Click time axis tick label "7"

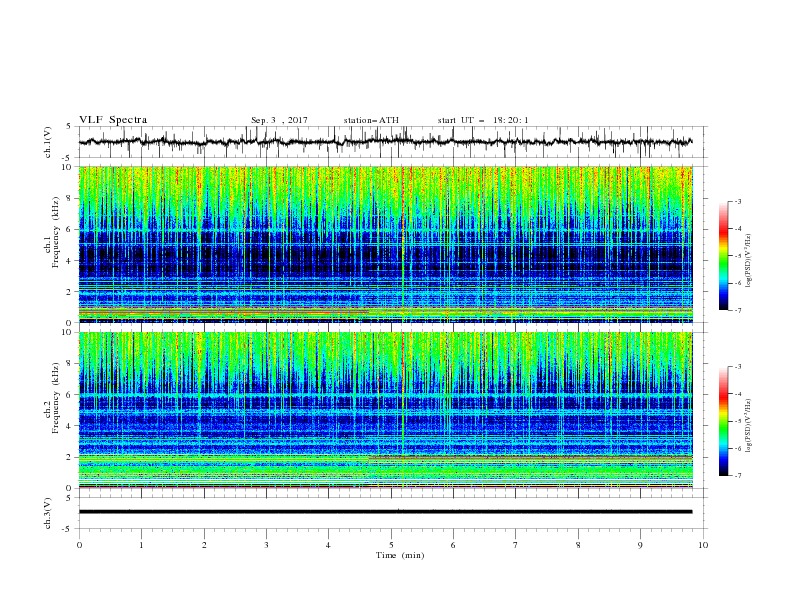click(x=516, y=545)
